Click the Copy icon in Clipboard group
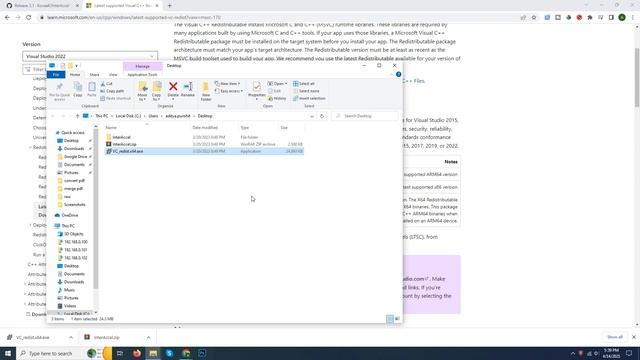The image size is (640, 360). point(78,89)
